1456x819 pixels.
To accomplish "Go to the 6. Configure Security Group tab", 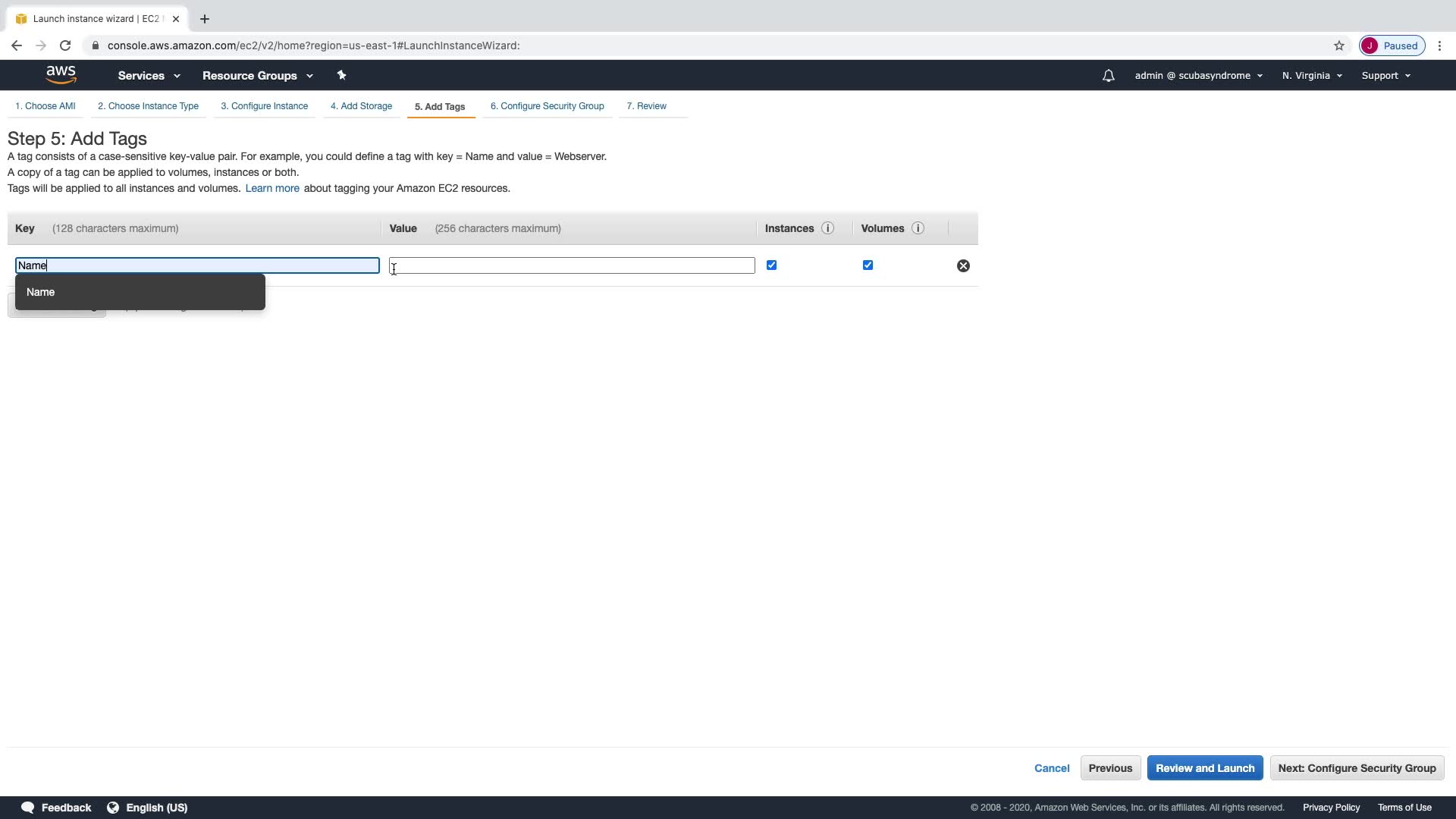I will coord(547,106).
